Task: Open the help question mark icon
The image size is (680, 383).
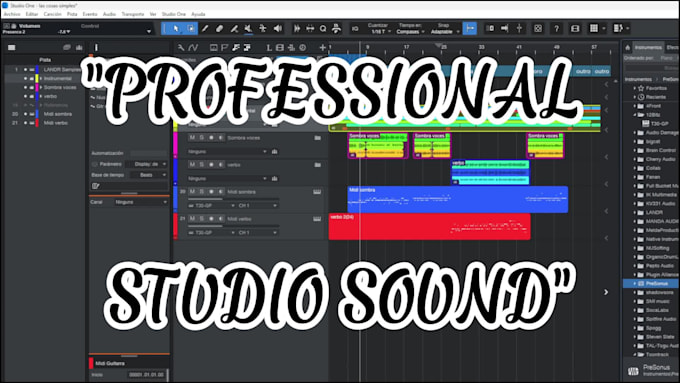Action: [x=556, y=29]
